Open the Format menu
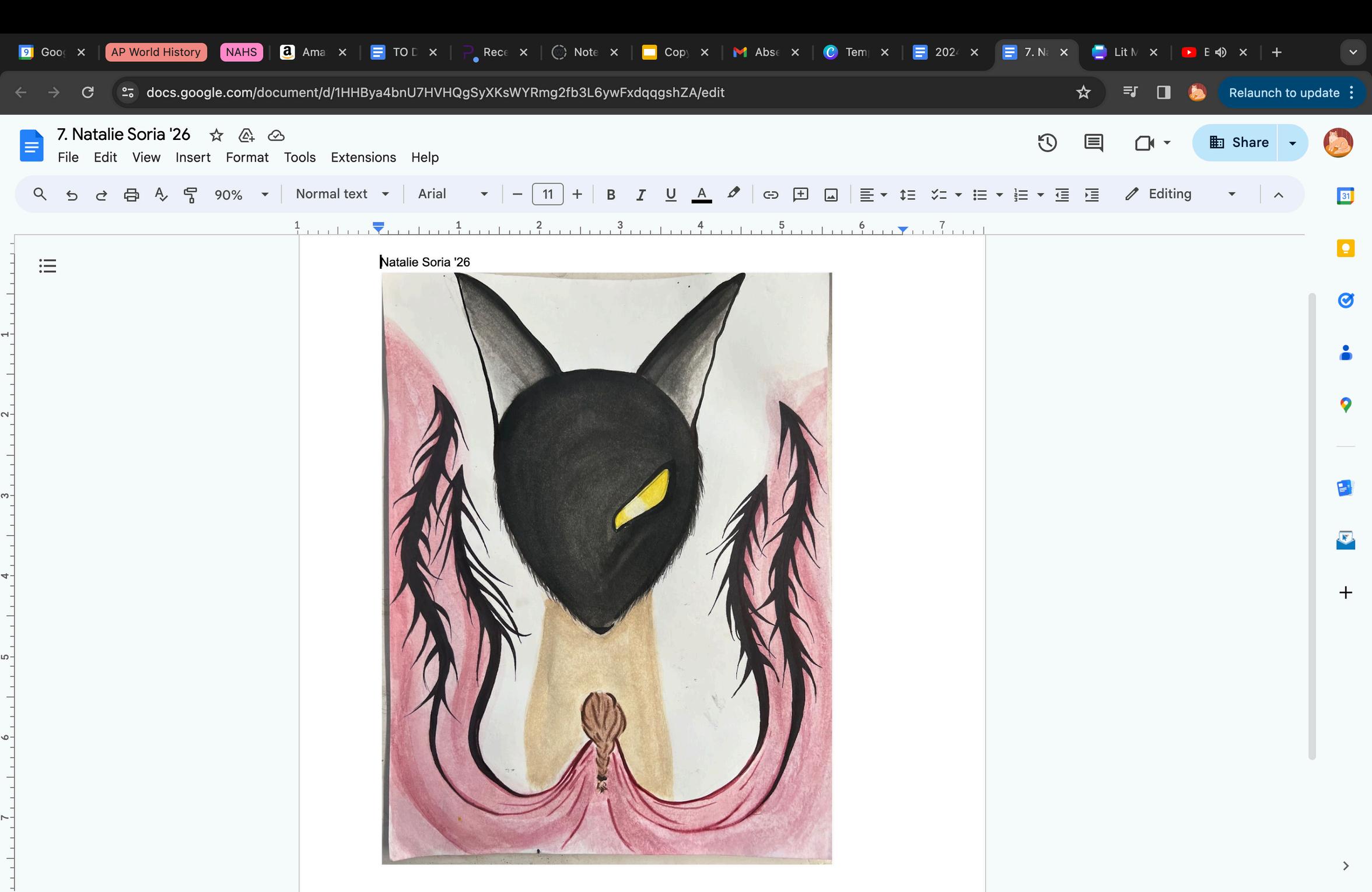 (247, 157)
